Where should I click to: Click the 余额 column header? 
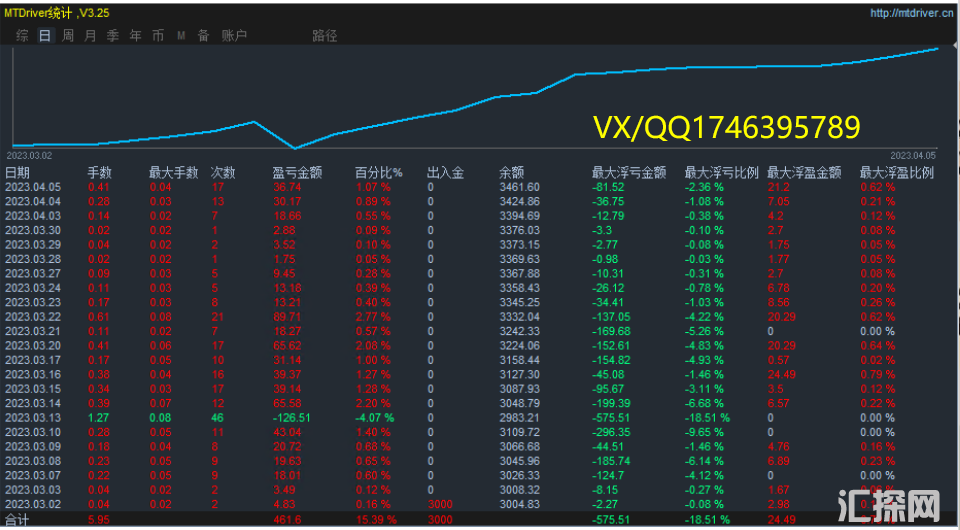click(x=512, y=172)
